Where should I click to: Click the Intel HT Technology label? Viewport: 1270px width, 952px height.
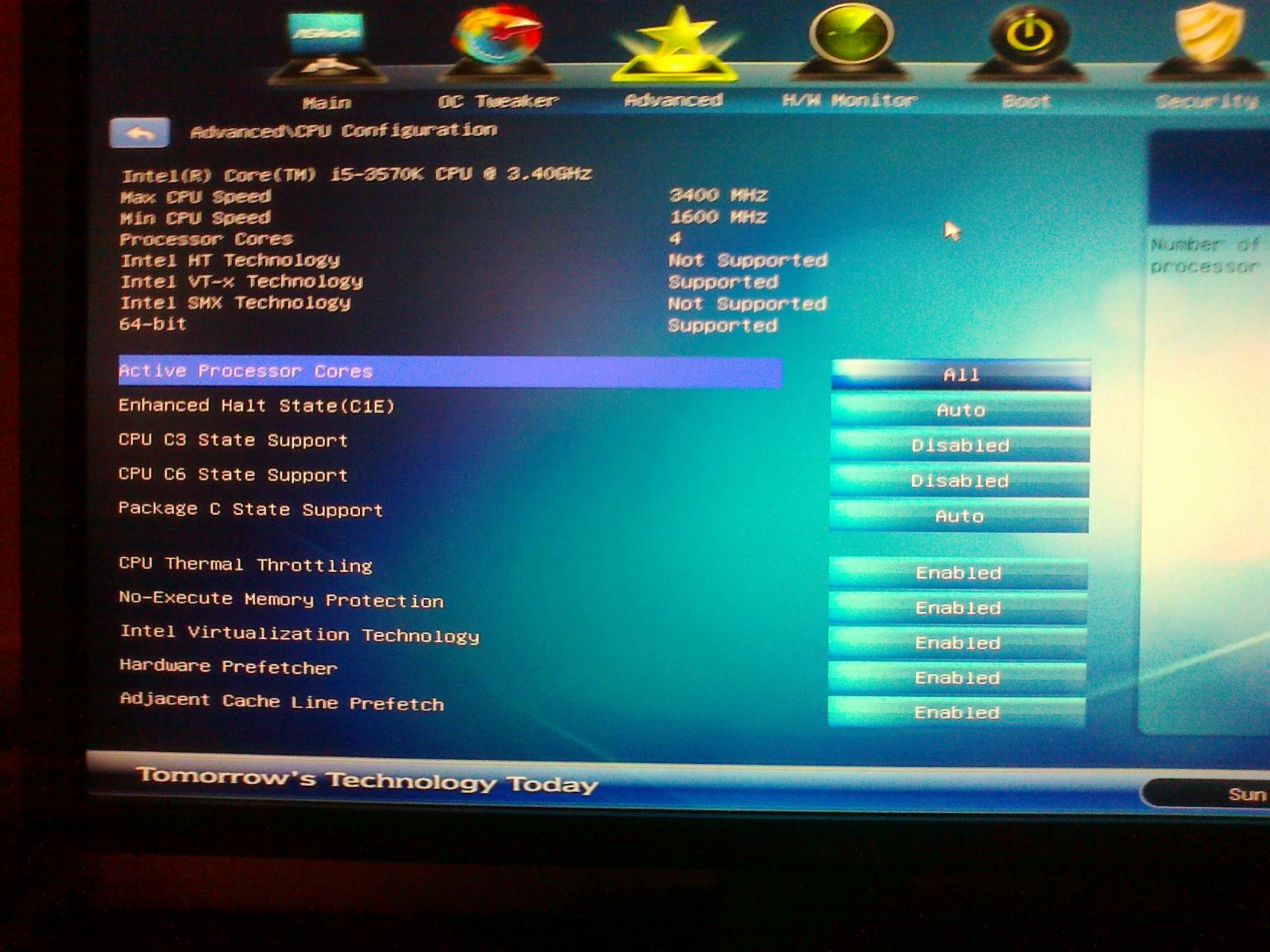click(x=230, y=260)
